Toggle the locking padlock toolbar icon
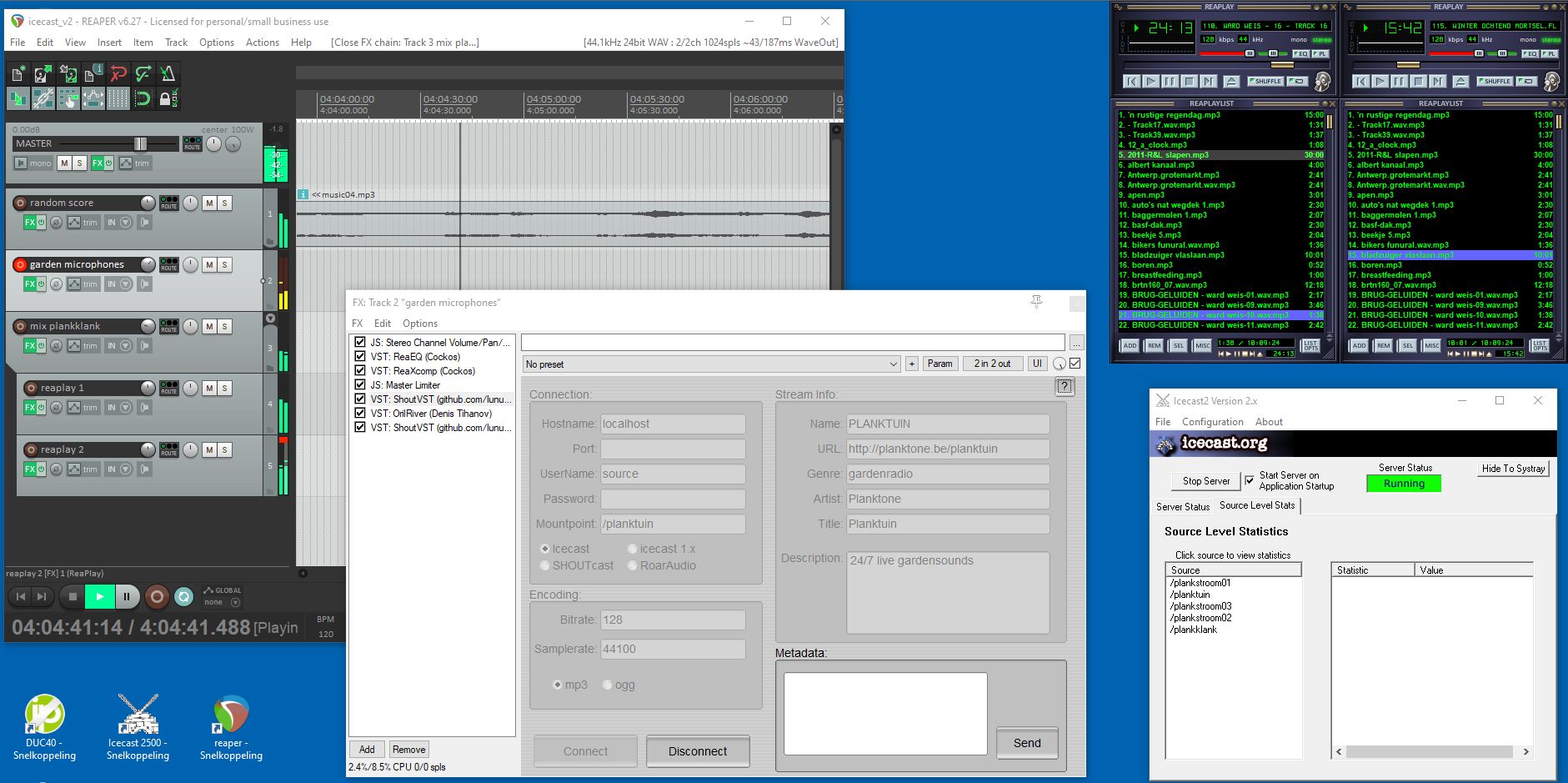Image resolution: width=1568 pixels, height=783 pixels. (167, 99)
